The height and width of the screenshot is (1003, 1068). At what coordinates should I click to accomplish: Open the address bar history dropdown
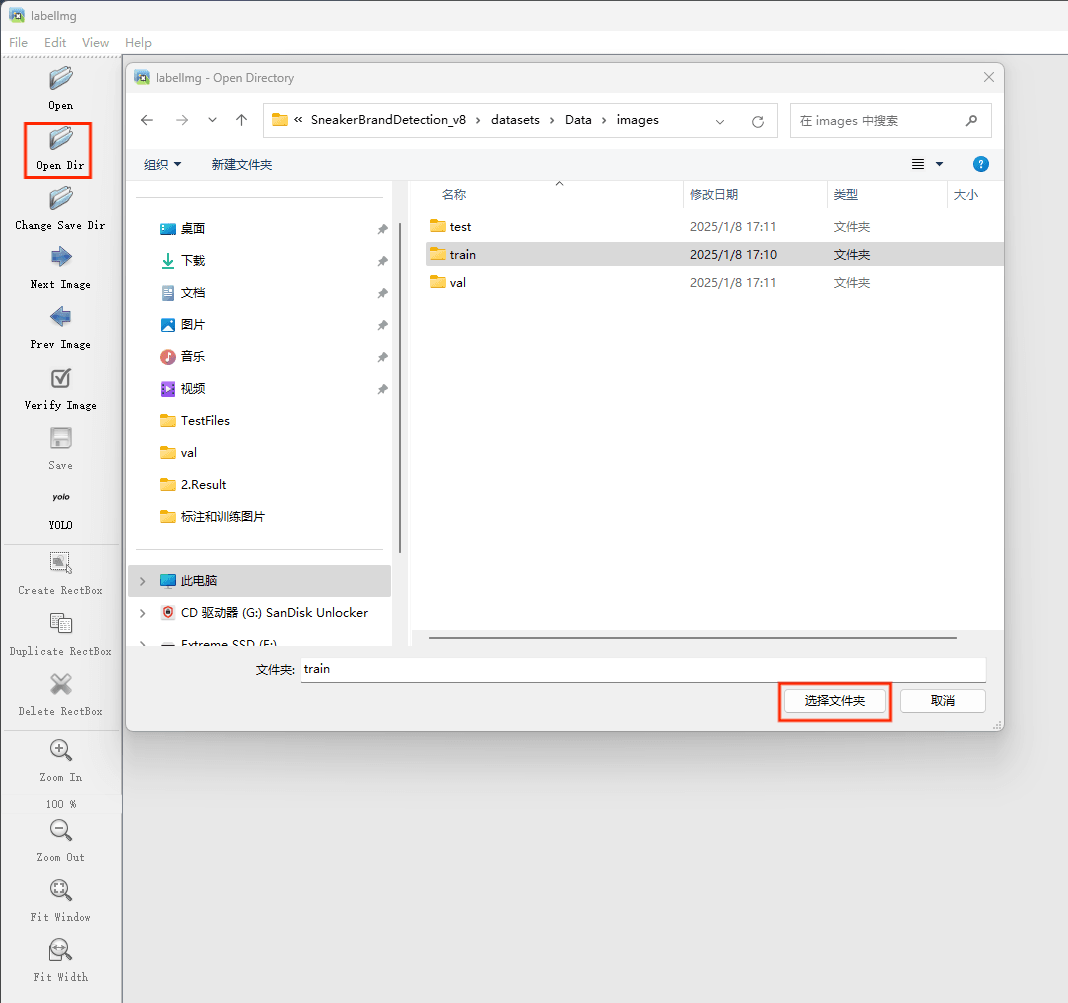pyautogui.click(x=720, y=121)
